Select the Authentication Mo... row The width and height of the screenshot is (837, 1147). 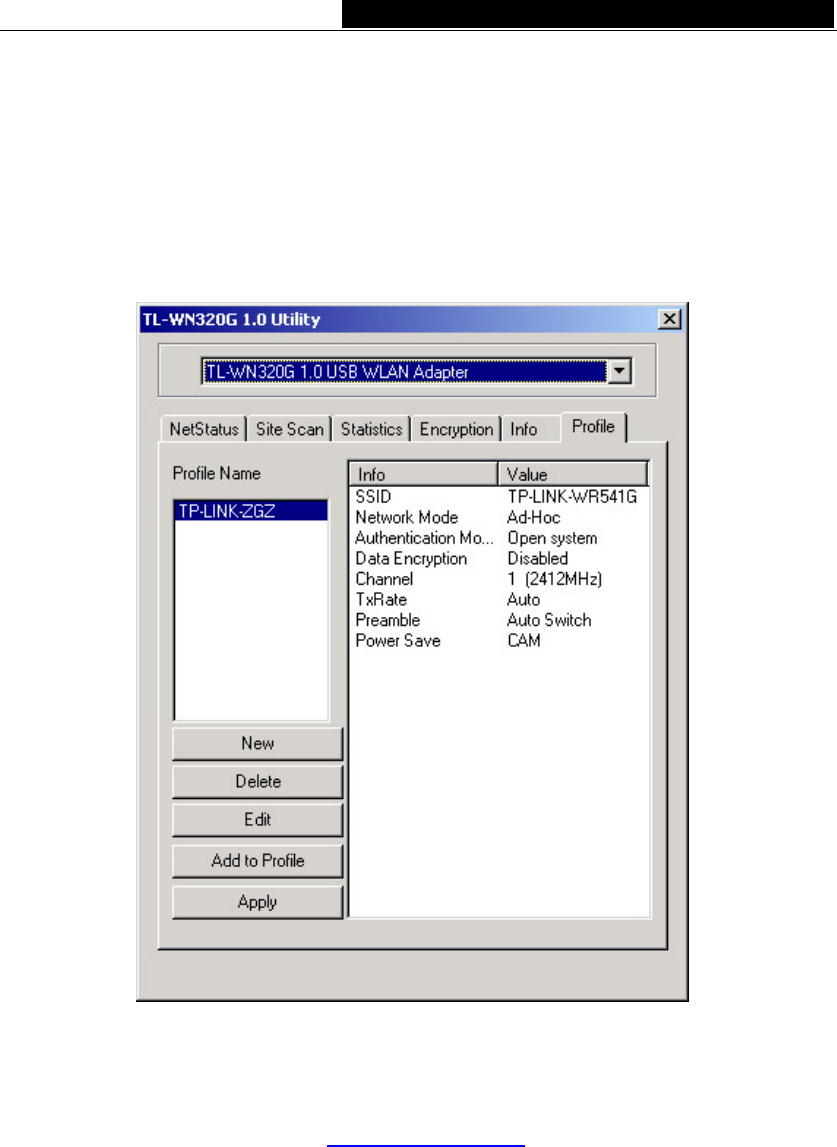[424, 538]
